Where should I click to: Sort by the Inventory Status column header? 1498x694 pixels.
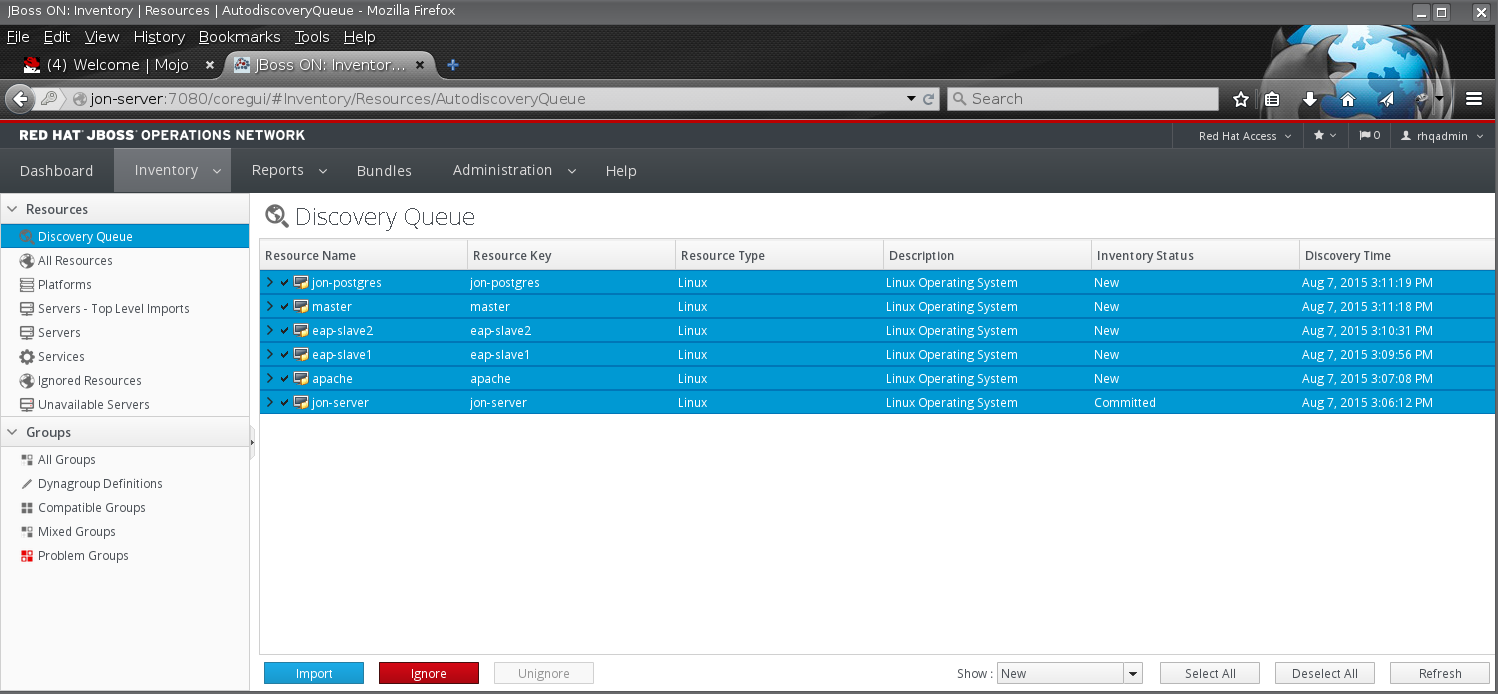click(1195, 256)
